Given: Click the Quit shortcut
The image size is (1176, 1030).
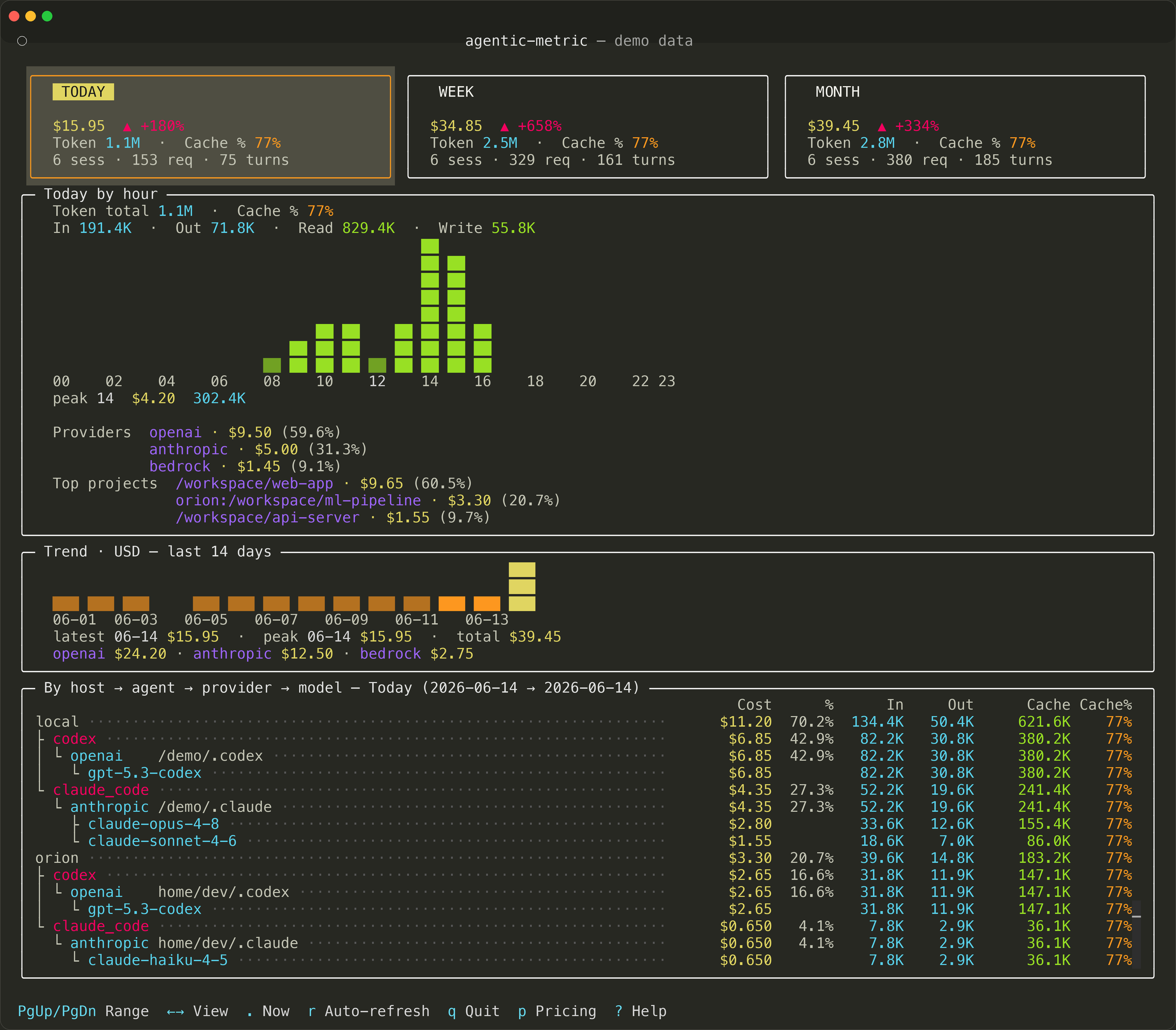Looking at the screenshot, I should point(473,1011).
